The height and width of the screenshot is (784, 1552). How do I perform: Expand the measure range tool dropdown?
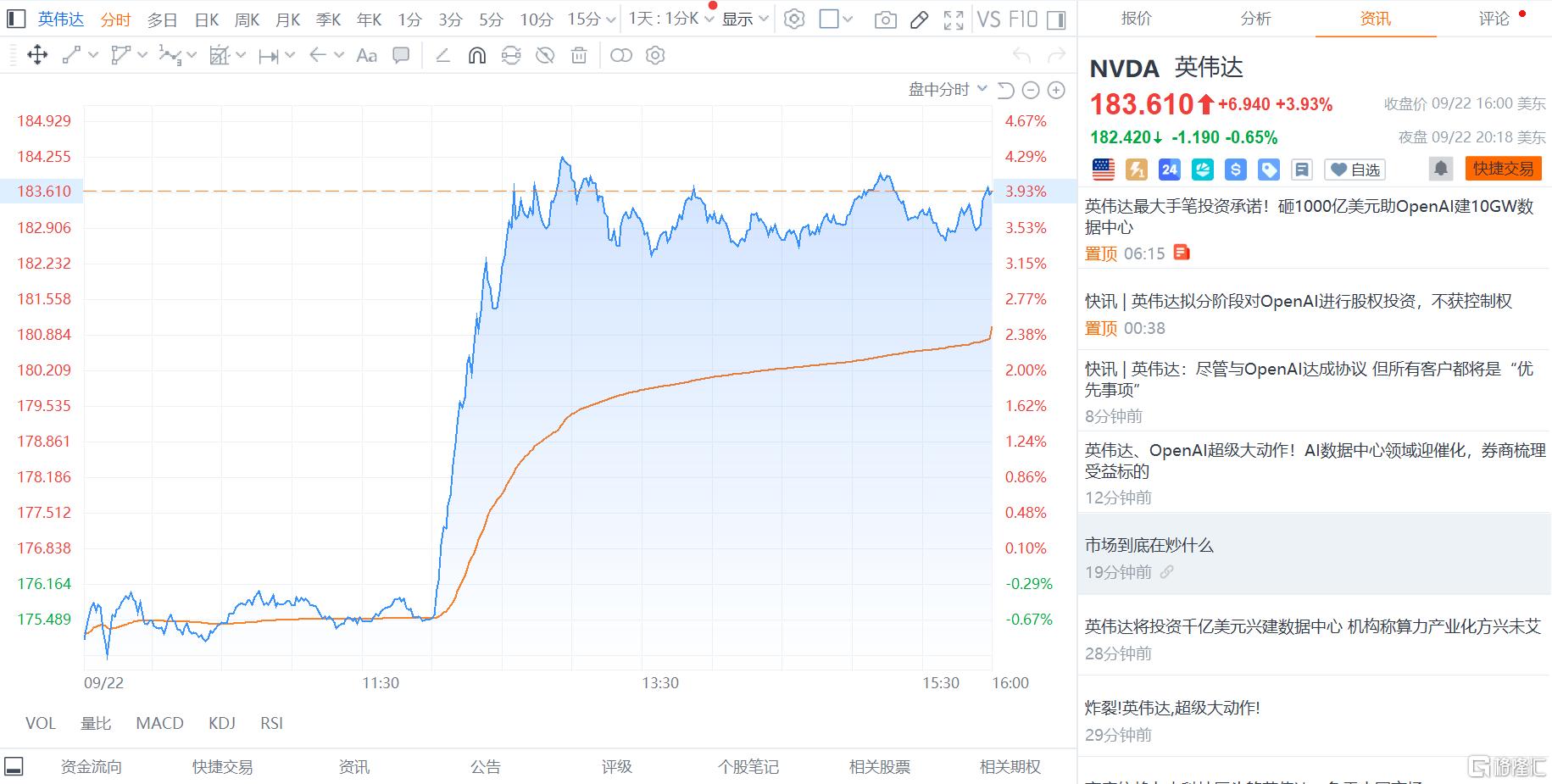(x=290, y=55)
